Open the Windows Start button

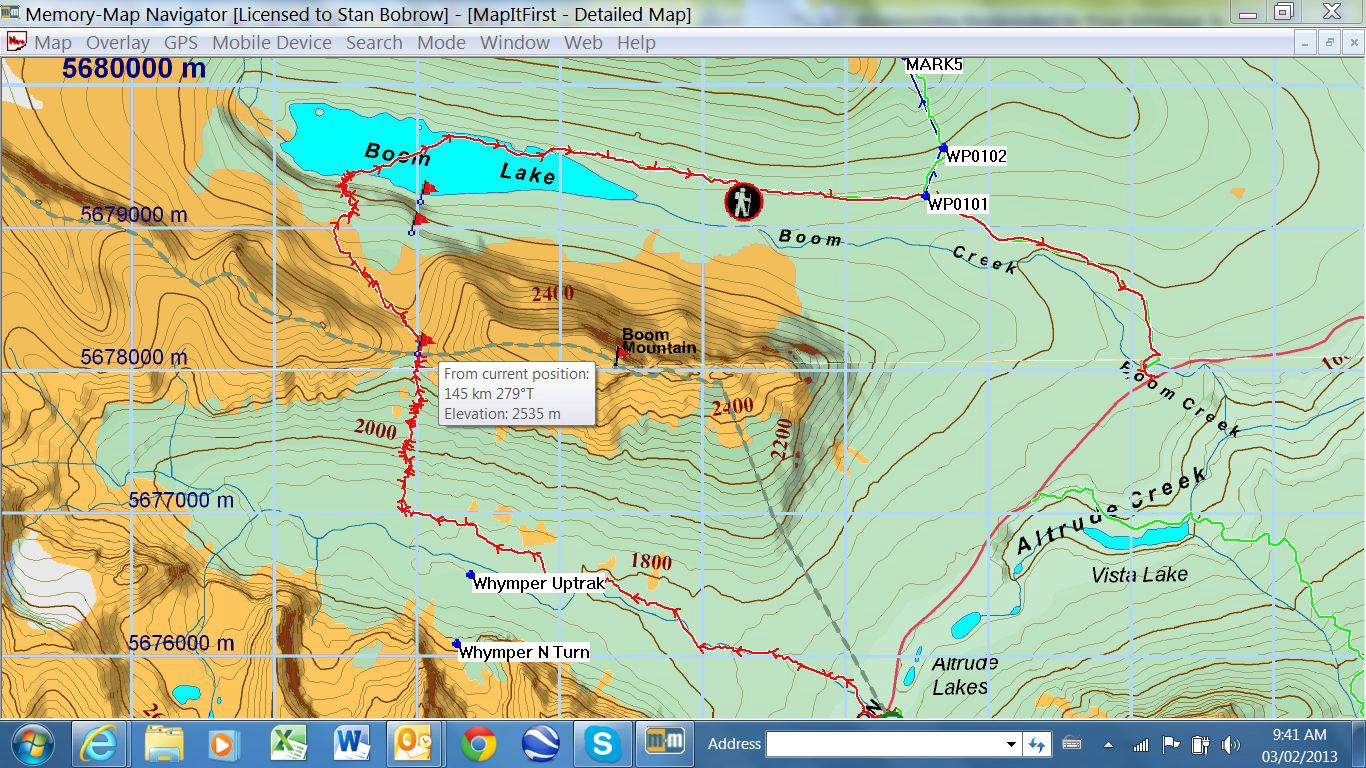point(32,744)
